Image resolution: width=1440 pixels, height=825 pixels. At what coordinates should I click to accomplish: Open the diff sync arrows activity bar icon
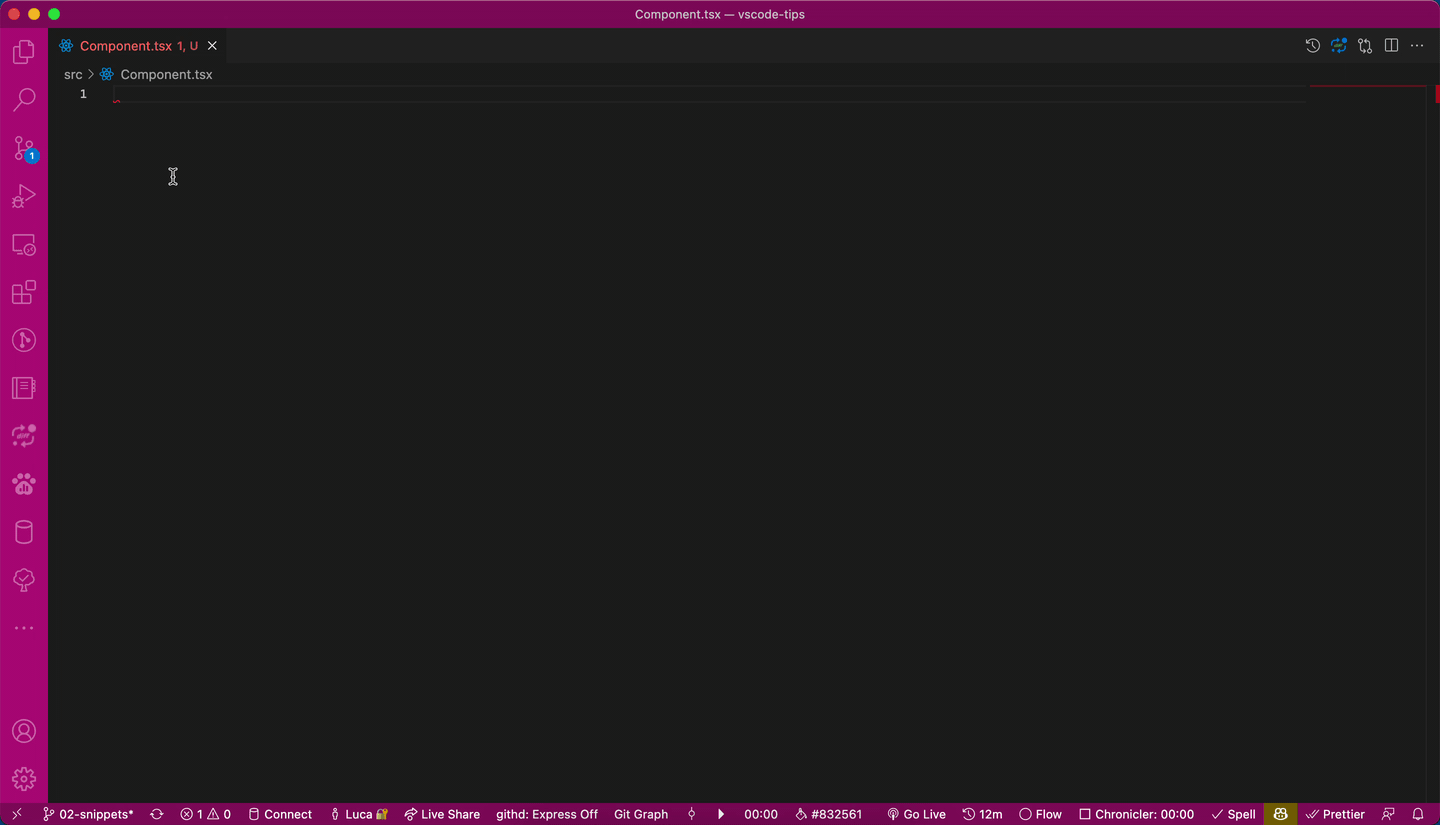point(24,436)
